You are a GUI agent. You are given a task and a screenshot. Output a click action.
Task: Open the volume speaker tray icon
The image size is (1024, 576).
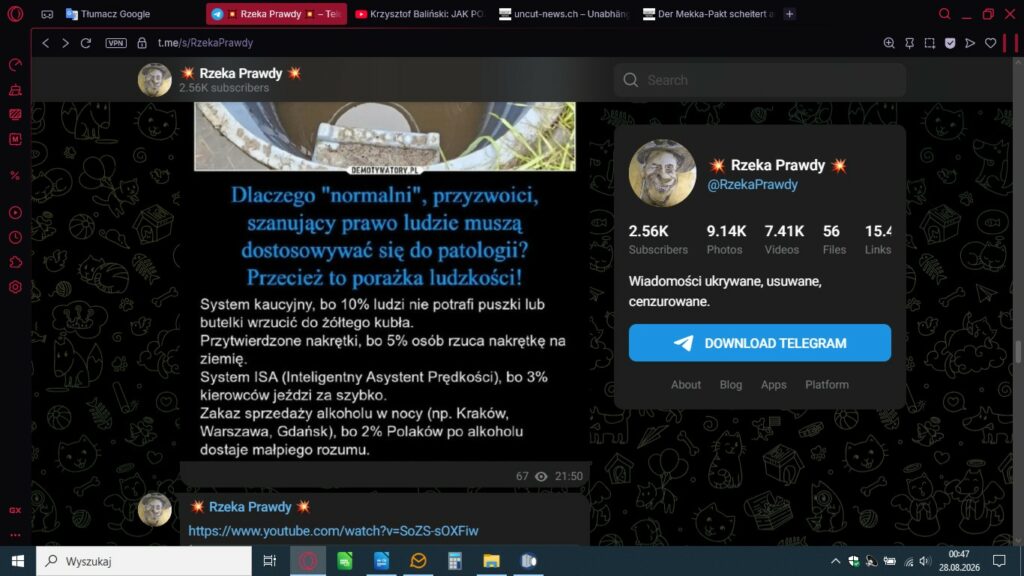tap(924, 561)
